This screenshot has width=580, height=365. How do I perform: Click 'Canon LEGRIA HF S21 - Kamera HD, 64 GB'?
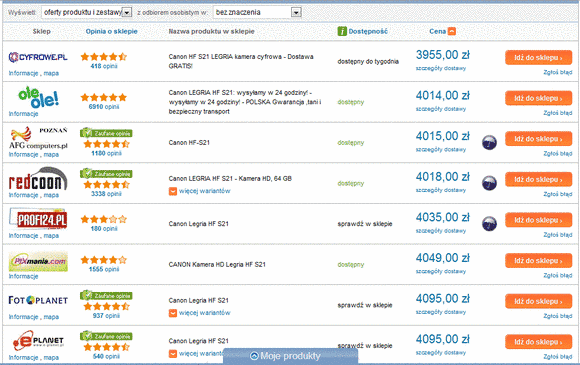(x=230, y=179)
